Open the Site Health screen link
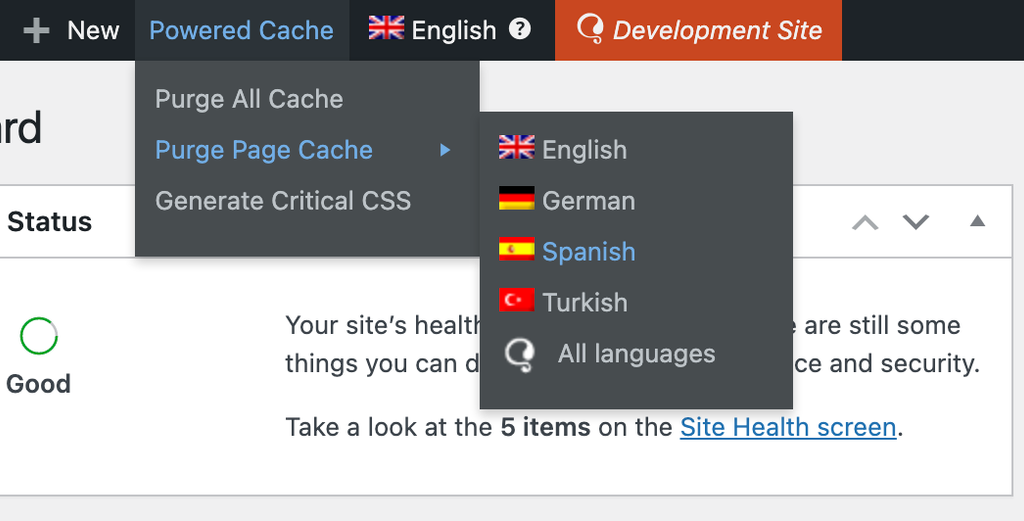1024x521 pixels. tap(788, 428)
